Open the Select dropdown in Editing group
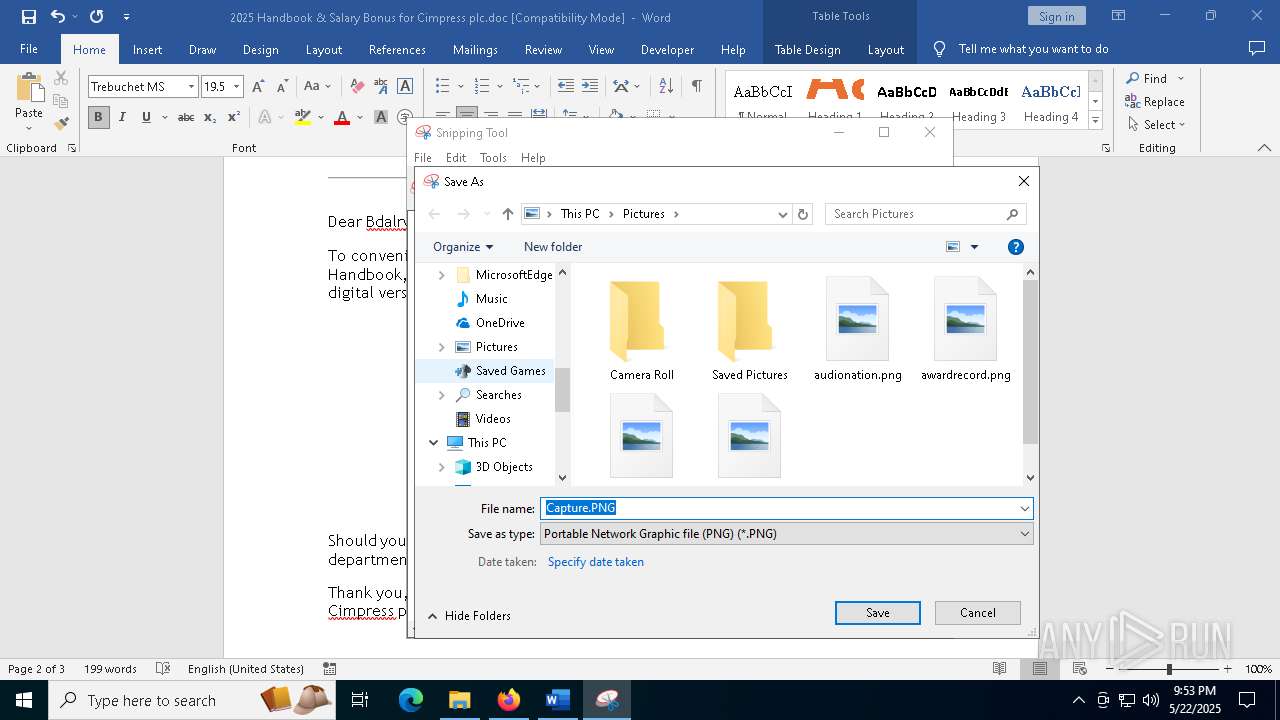The image size is (1280, 720). (x=1156, y=125)
